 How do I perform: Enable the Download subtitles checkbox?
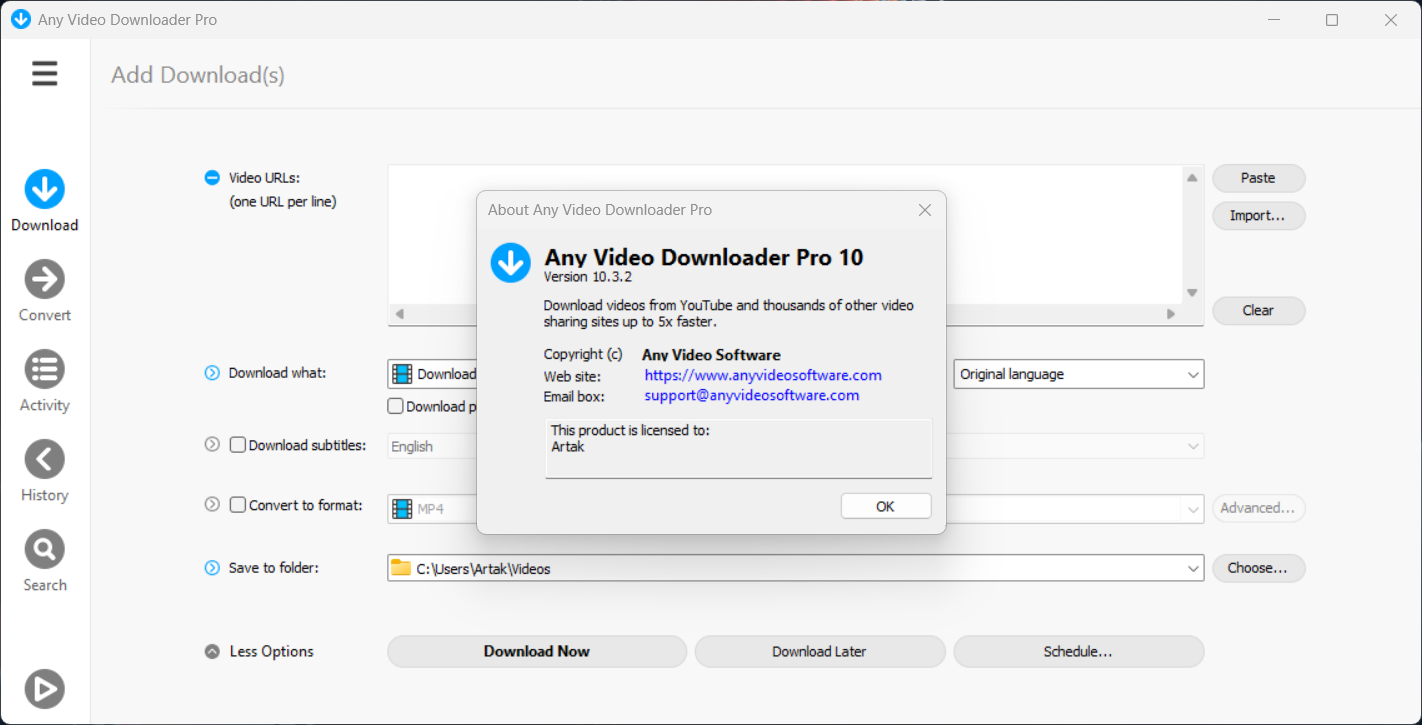(x=238, y=445)
